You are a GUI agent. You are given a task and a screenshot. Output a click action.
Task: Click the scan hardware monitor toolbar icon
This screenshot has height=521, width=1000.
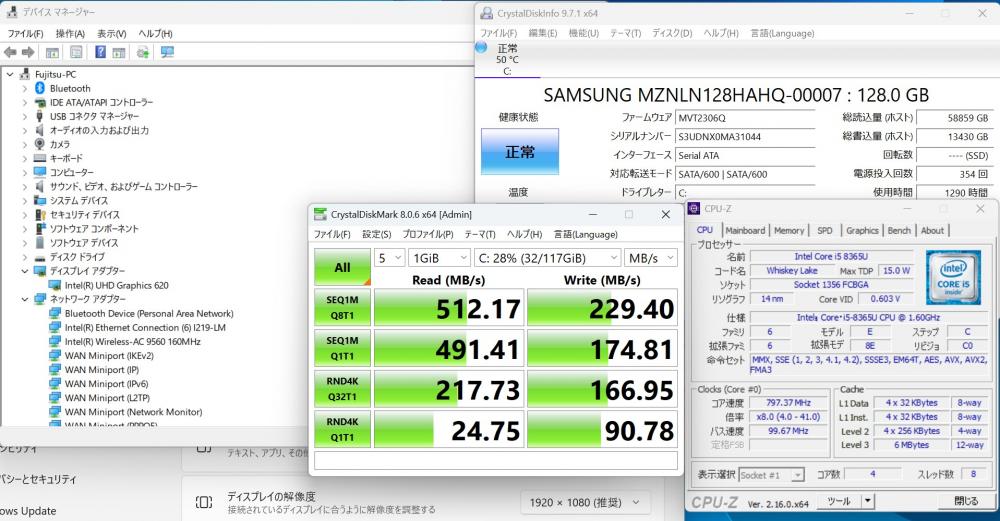(167, 52)
